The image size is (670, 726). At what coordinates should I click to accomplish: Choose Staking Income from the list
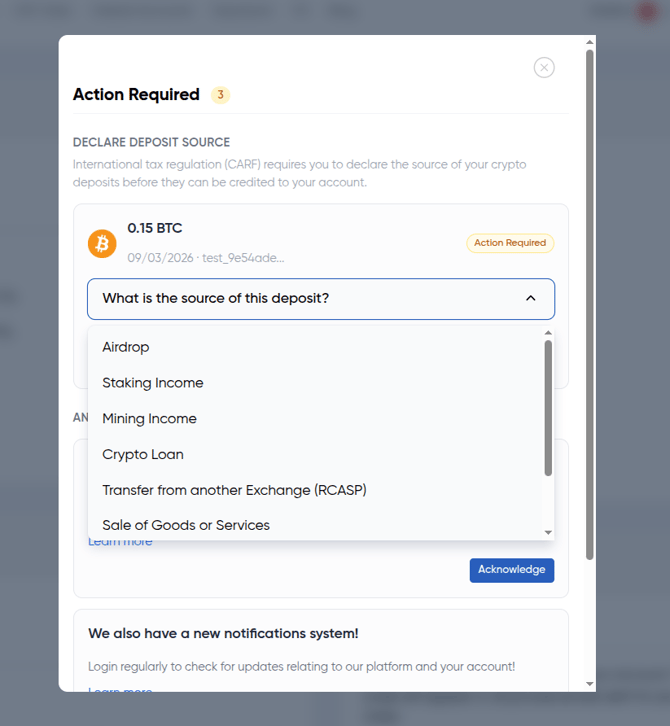[x=153, y=383]
